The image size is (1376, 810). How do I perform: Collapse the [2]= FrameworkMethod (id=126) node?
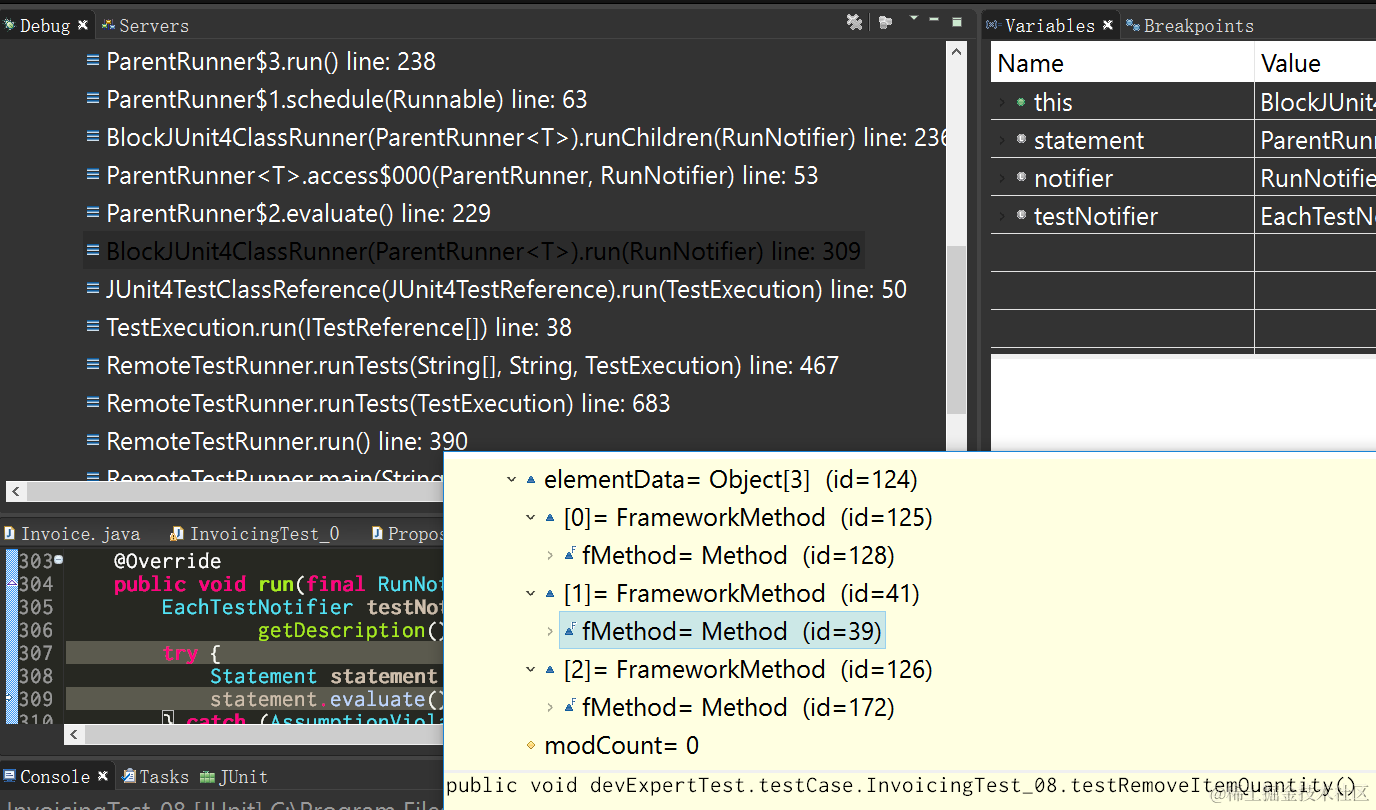click(x=531, y=670)
